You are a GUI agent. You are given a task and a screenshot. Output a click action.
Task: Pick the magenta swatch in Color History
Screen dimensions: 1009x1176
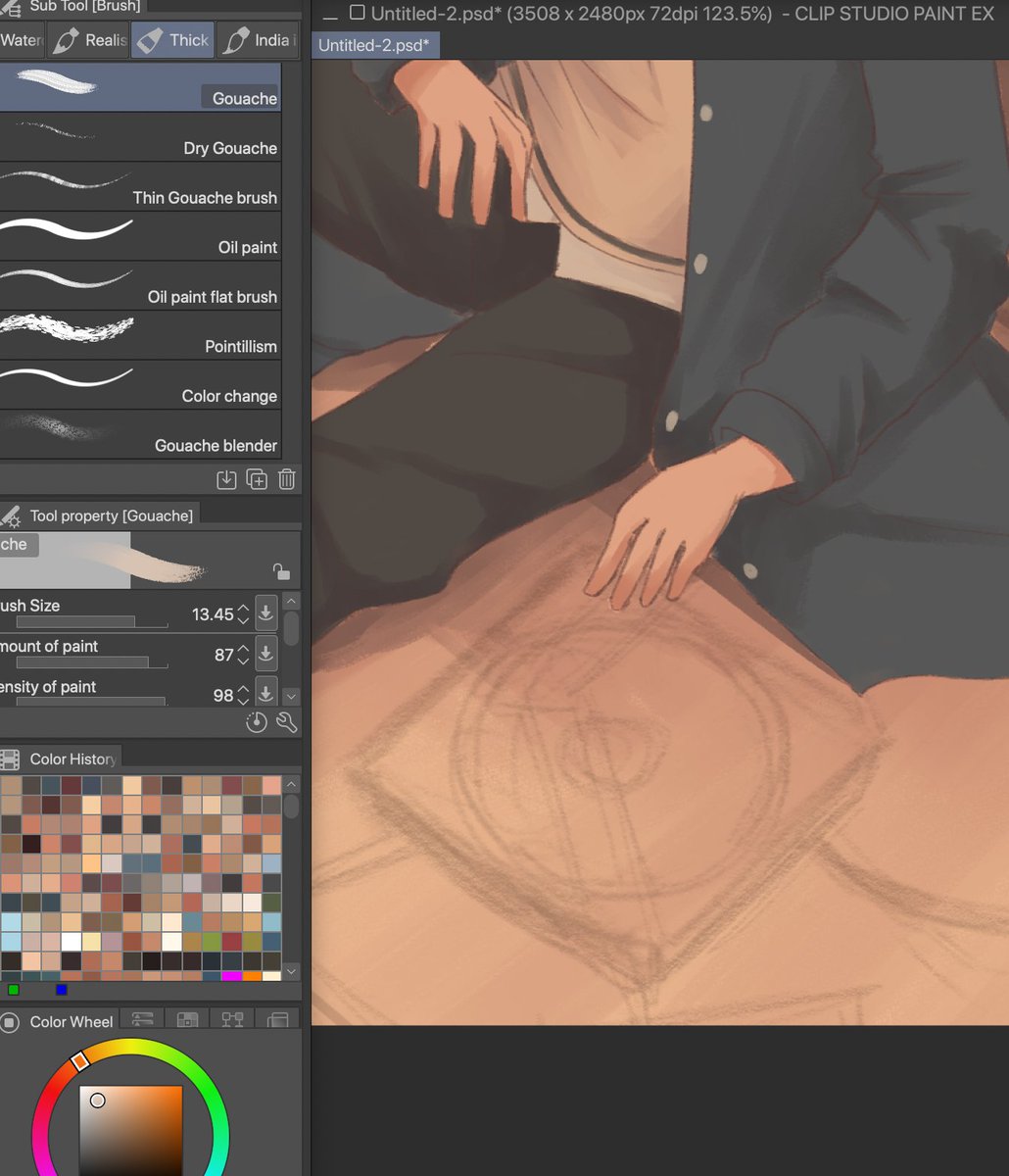[x=232, y=976]
